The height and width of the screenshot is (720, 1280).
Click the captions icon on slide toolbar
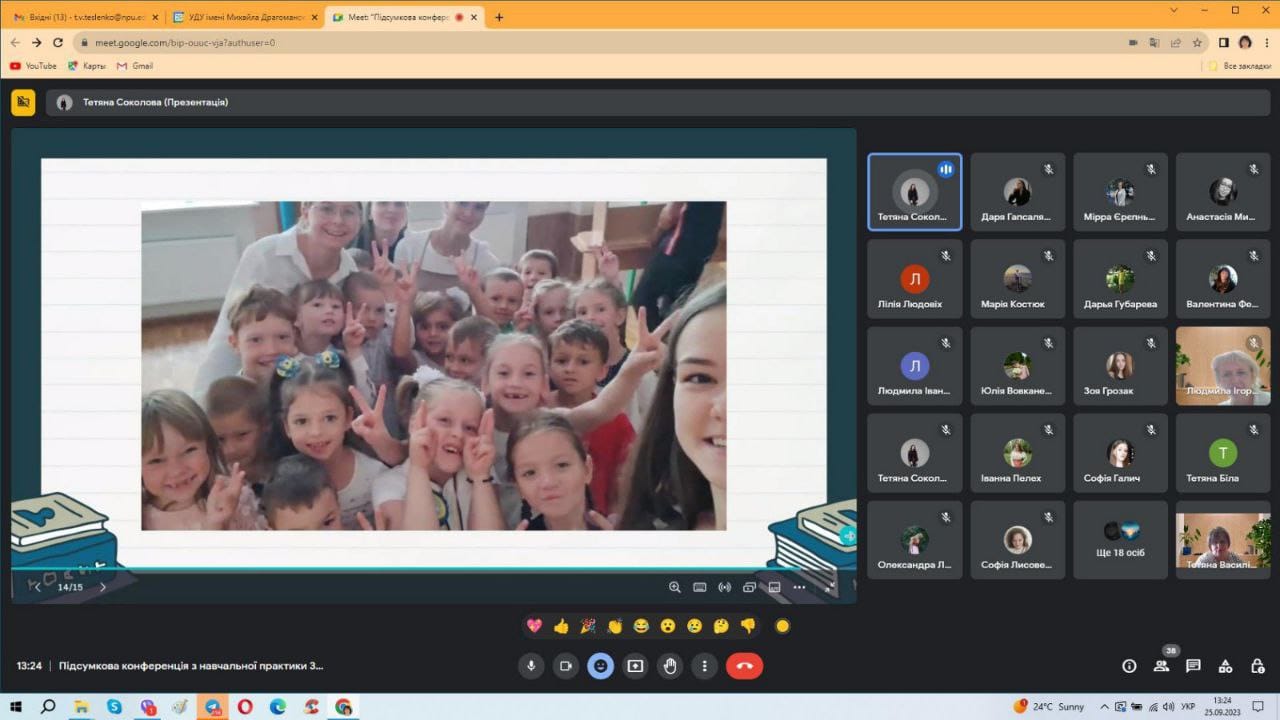tap(774, 587)
